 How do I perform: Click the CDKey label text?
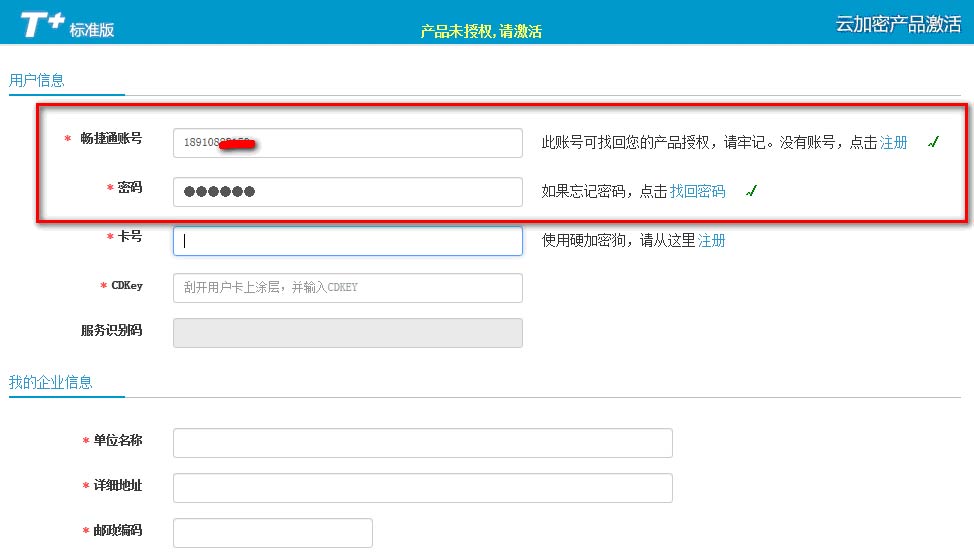click(127, 286)
